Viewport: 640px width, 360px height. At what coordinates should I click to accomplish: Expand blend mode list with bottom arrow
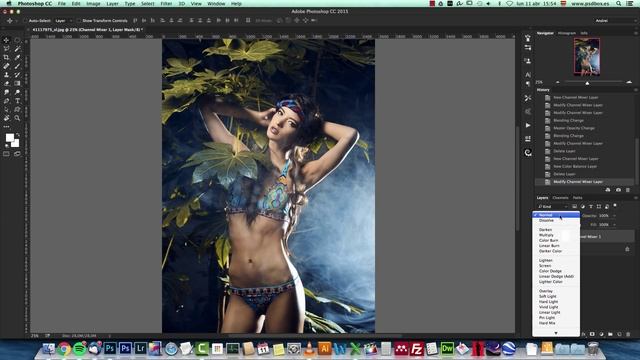[x=556, y=333]
